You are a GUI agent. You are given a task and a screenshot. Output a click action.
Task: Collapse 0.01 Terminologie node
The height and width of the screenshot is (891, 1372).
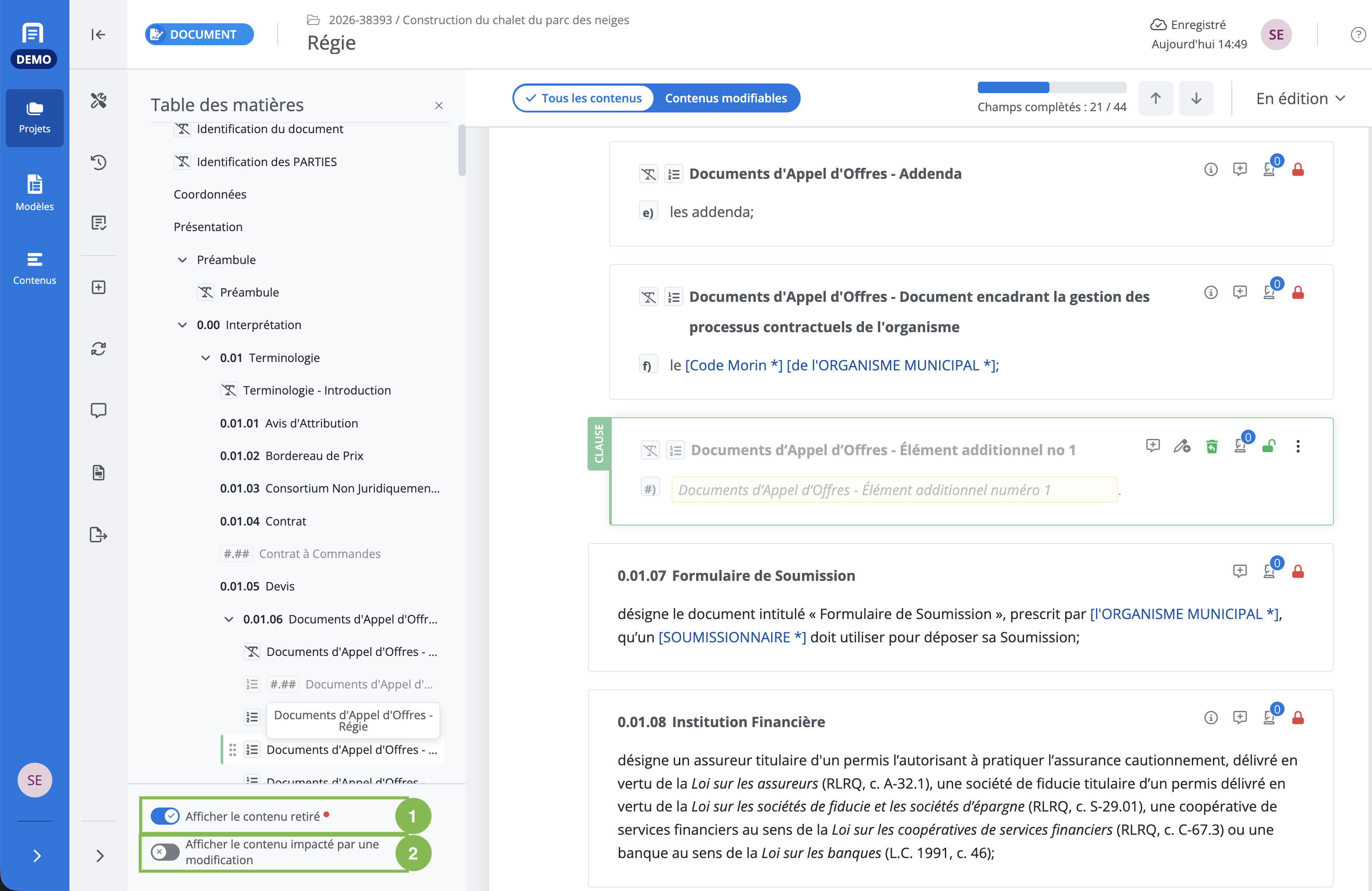pos(205,358)
